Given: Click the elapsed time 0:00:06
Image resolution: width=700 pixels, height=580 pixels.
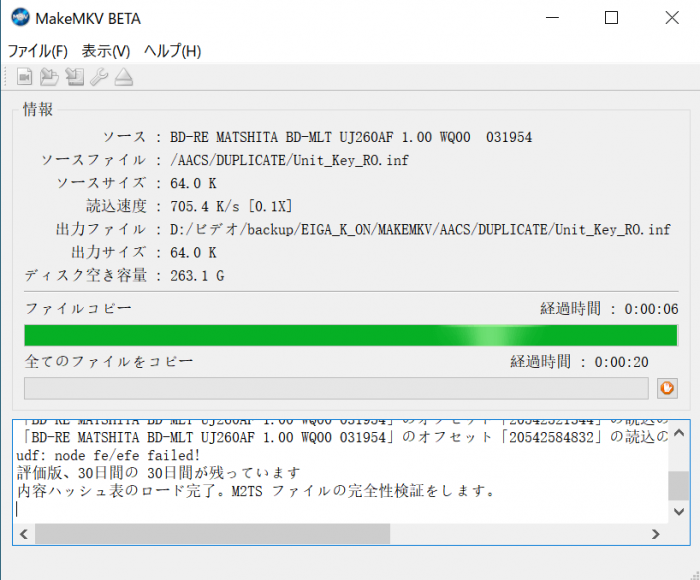Looking at the screenshot, I should [x=651, y=309].
